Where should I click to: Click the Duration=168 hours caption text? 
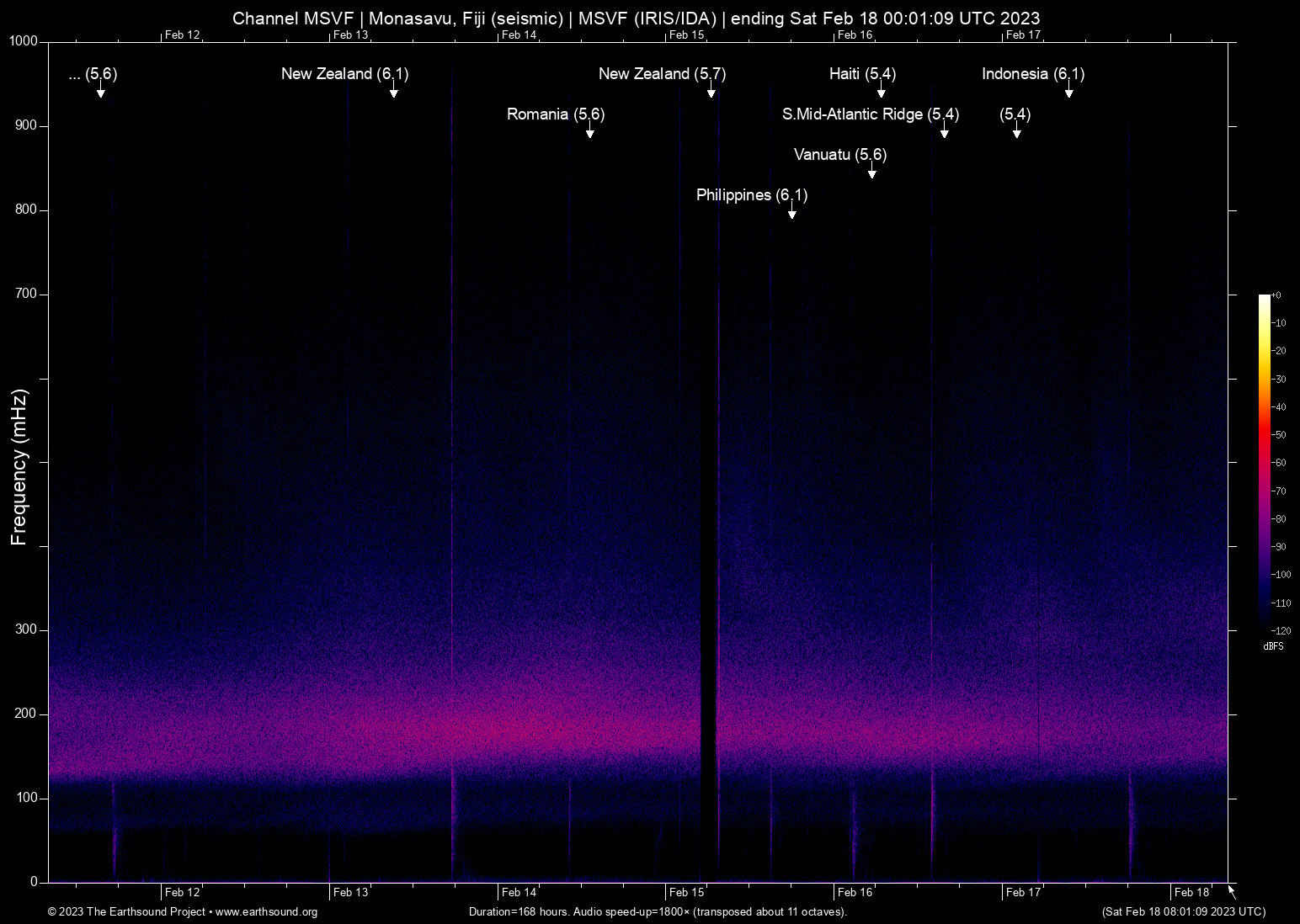coord(658,912)
